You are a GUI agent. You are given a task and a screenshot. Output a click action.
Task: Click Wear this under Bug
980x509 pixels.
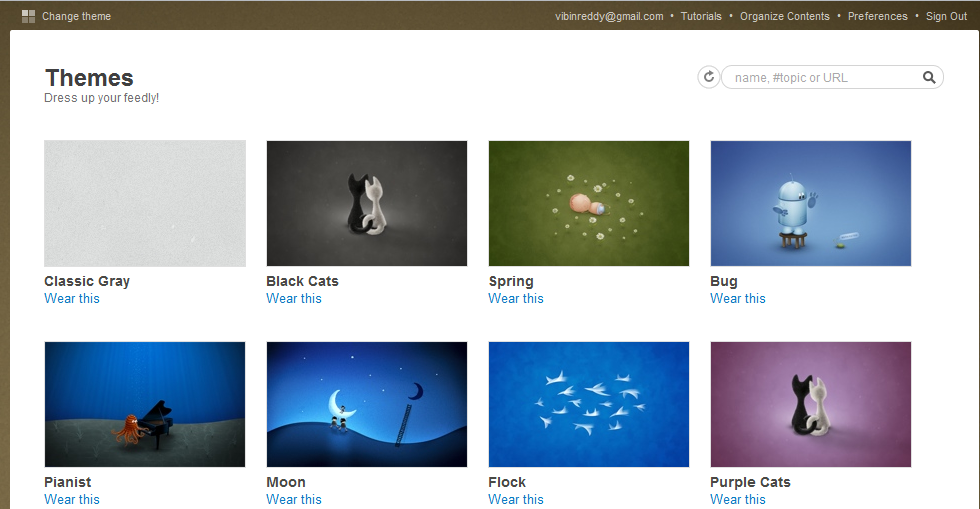pos(738,298)
